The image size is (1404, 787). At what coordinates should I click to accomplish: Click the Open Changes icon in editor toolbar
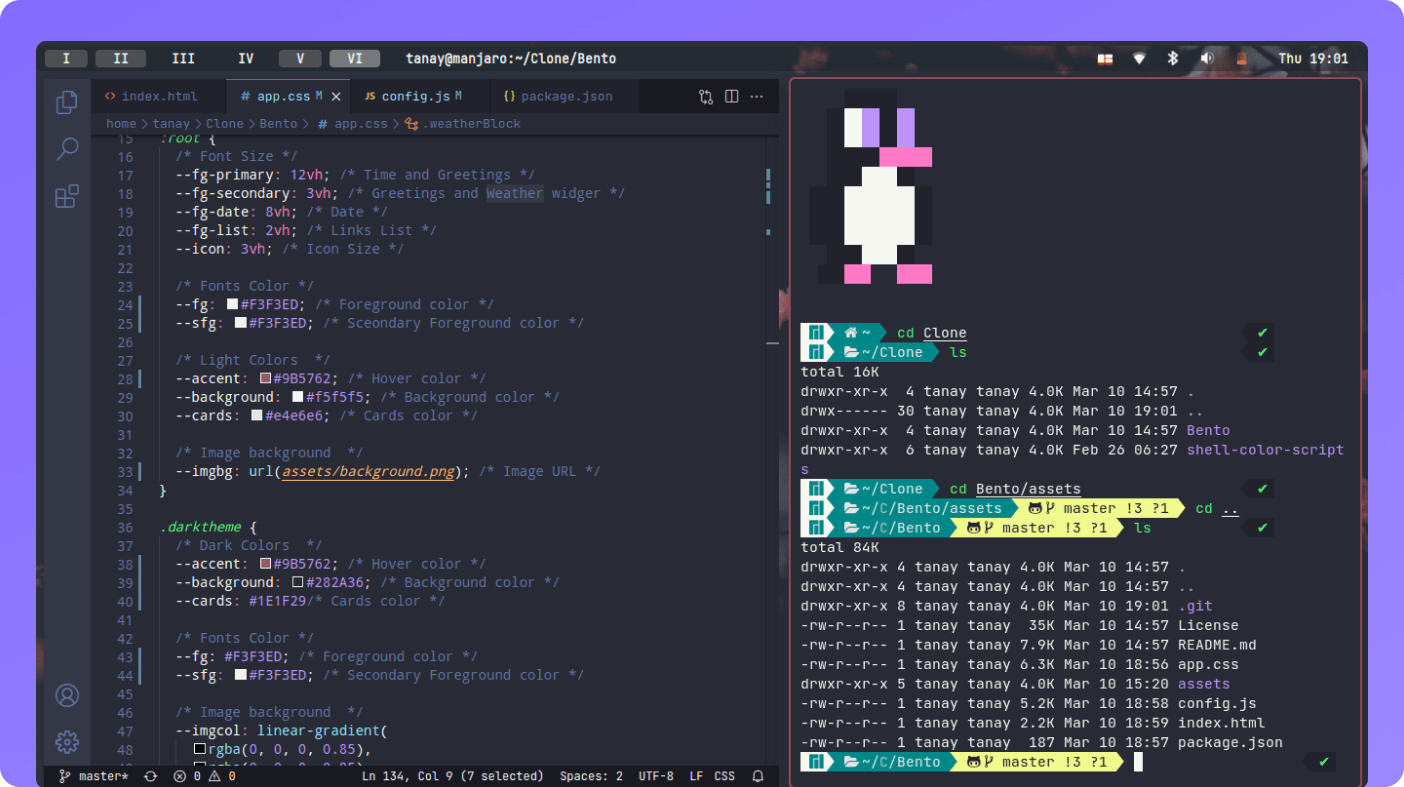(706, 97)
